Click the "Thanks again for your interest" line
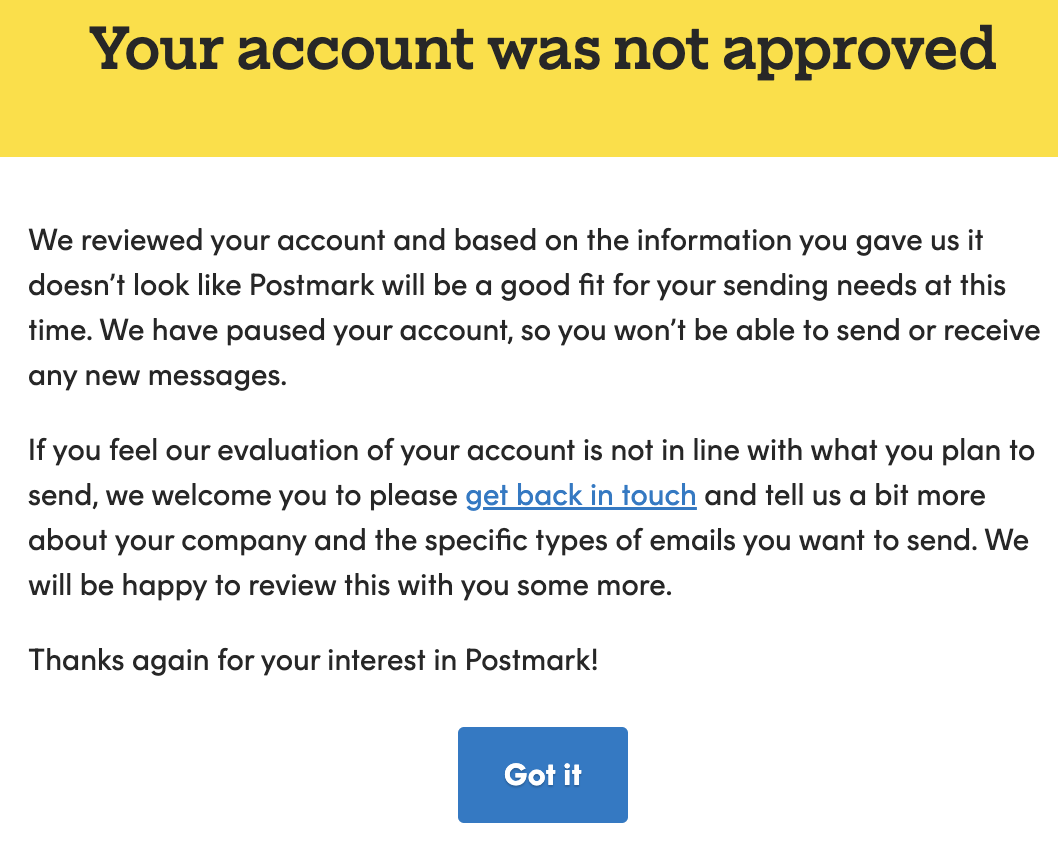 tap(313, 661)
